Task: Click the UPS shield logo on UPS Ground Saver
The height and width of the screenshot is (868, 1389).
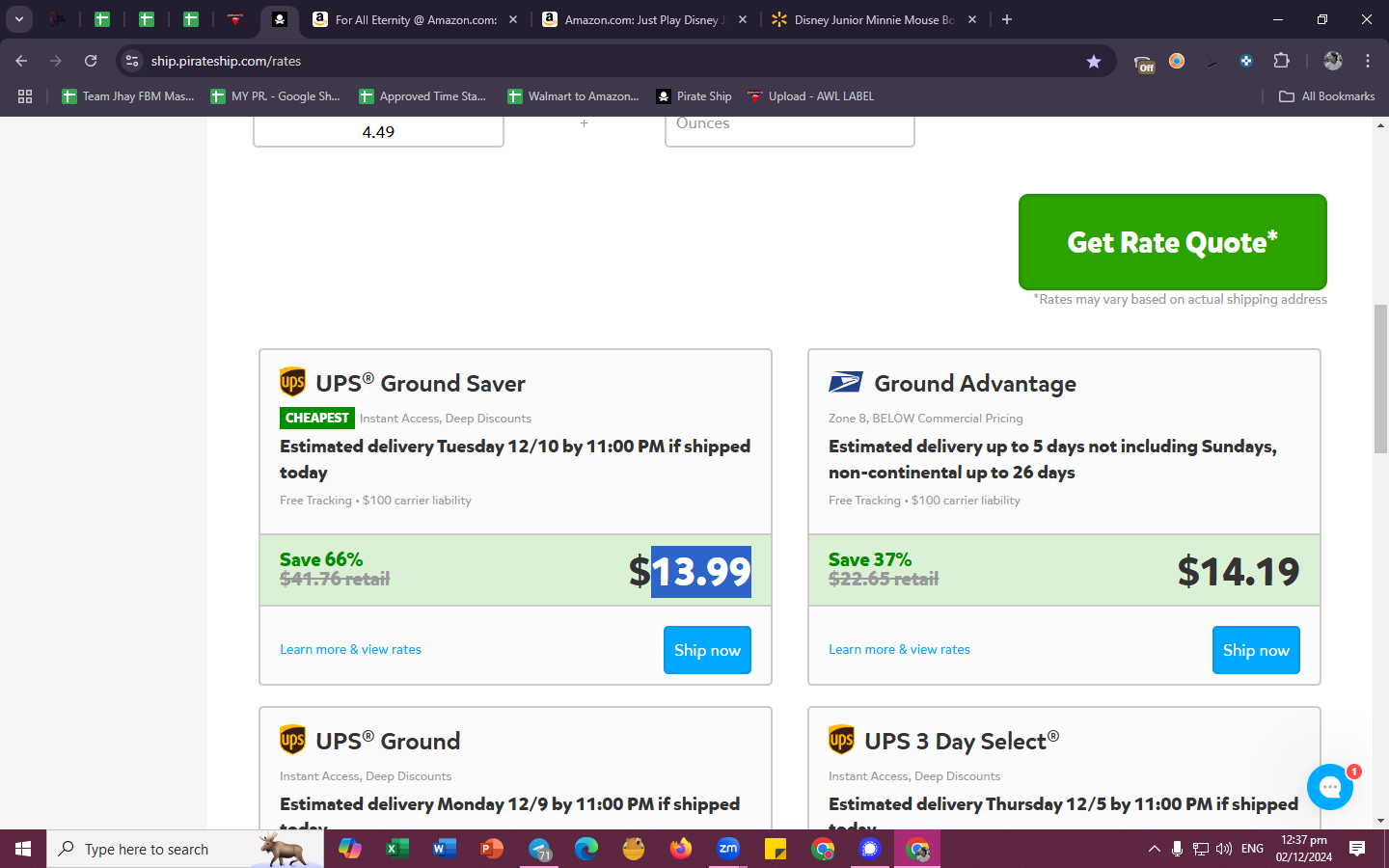Action: pos(292,382)
